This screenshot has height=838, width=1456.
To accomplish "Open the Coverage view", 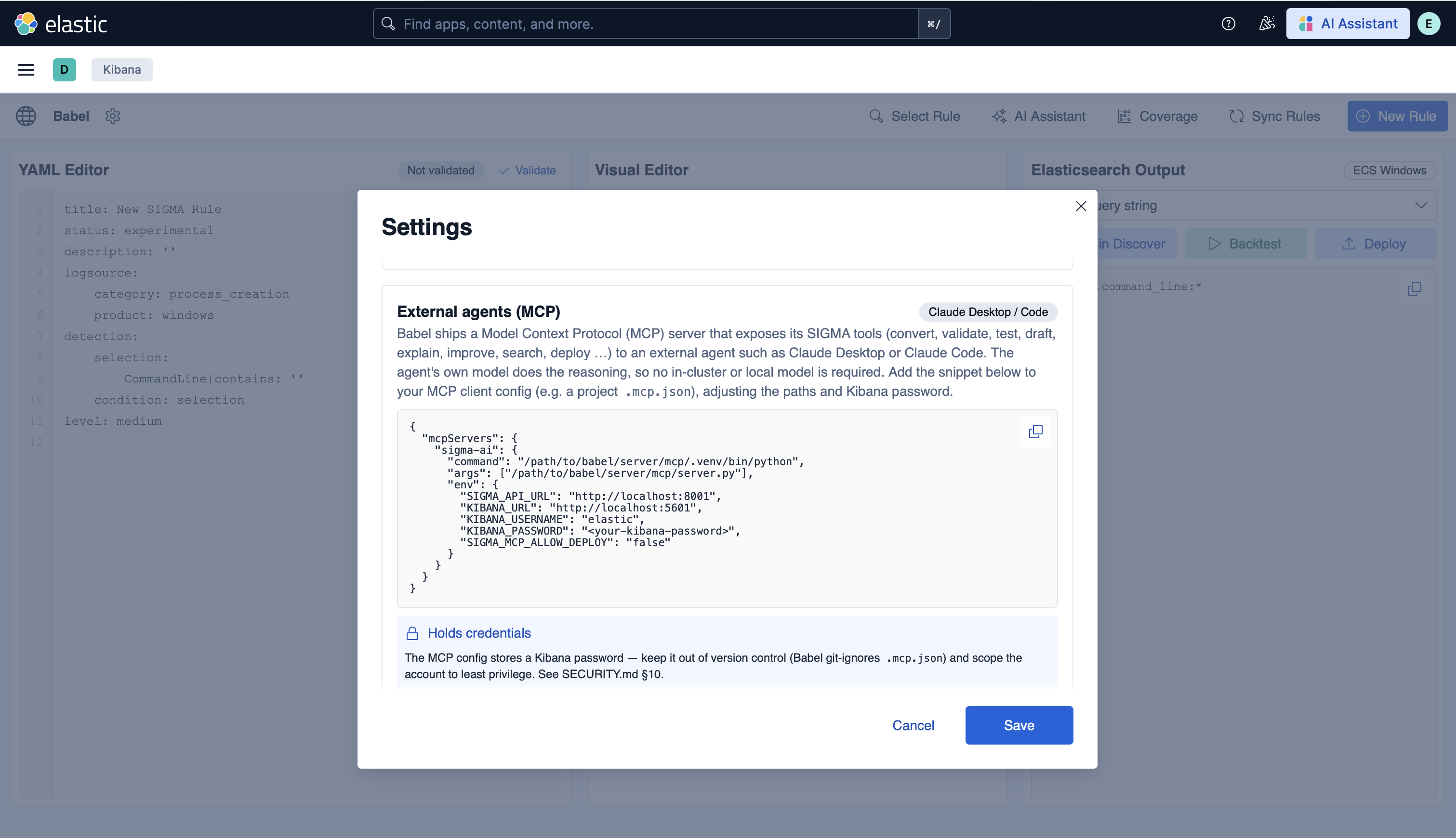I will pos(1157,116).
